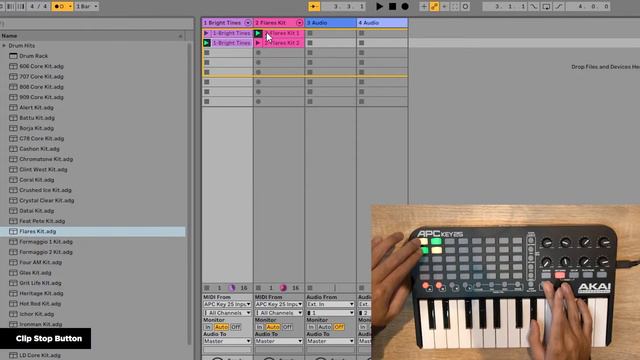Image resolution: width=640 pixels, height=360 pixels.
Task: Select the 2 Flares Kit track title
Action: 271,23
